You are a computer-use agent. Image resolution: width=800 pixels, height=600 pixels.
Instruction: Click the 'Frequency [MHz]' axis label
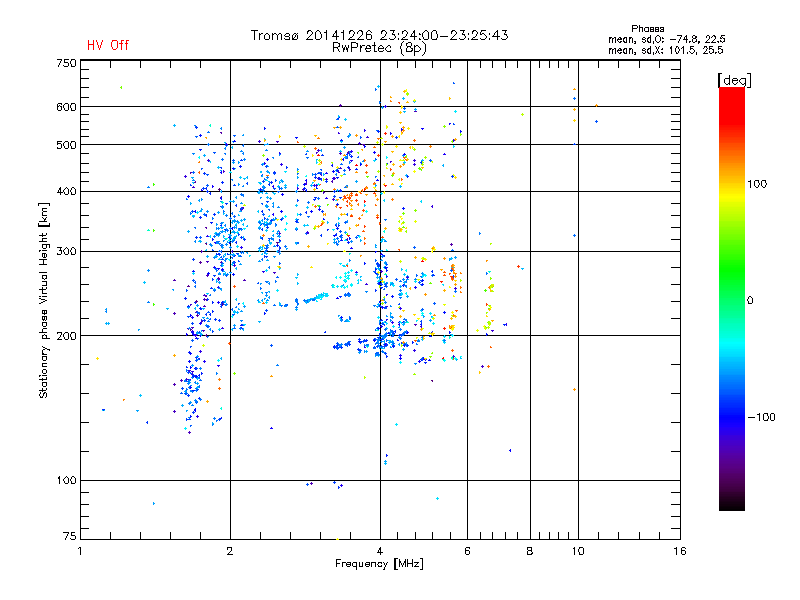pyautogui.click(x=379, y=564)
